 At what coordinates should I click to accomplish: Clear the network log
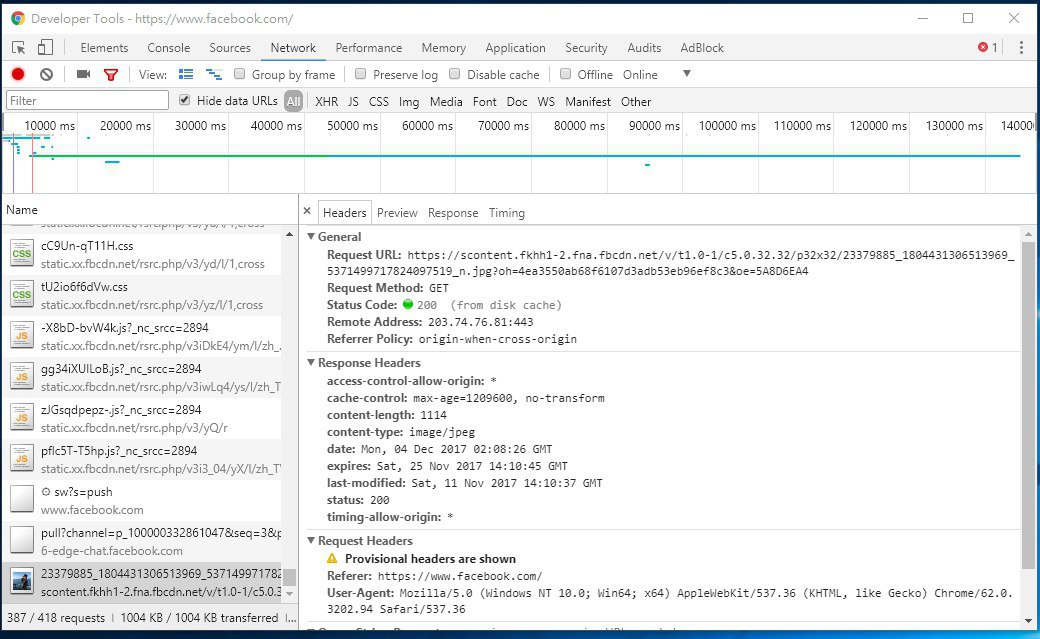(x=46, y=75)
